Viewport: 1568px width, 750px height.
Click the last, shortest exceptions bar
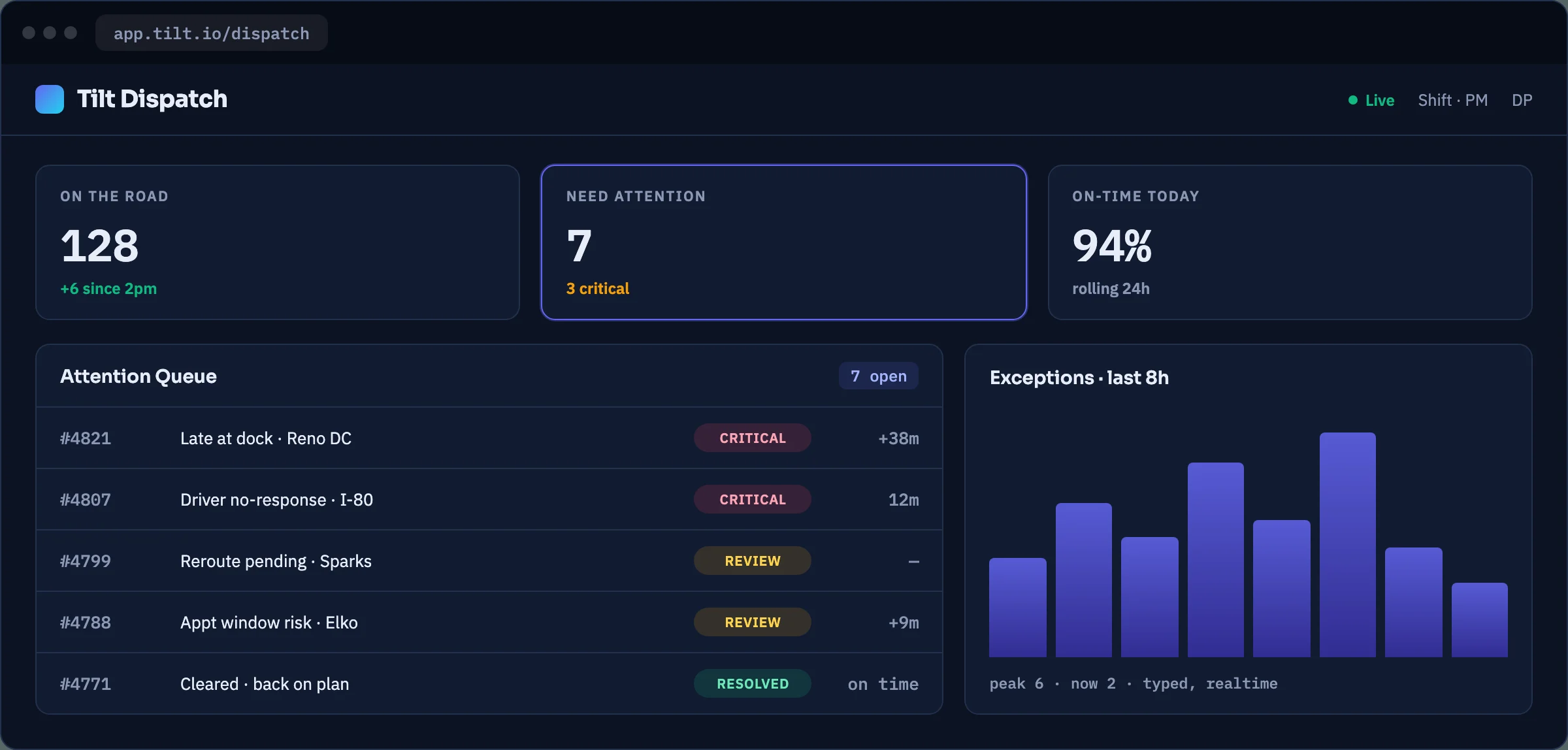(1480, 620)
